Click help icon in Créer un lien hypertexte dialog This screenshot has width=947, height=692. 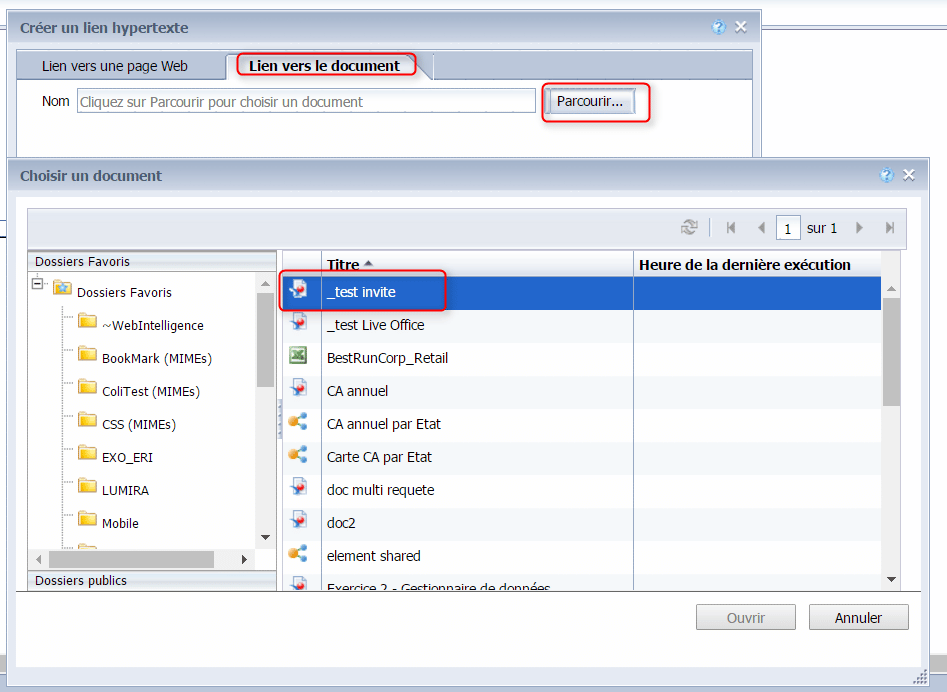point(718,27)
